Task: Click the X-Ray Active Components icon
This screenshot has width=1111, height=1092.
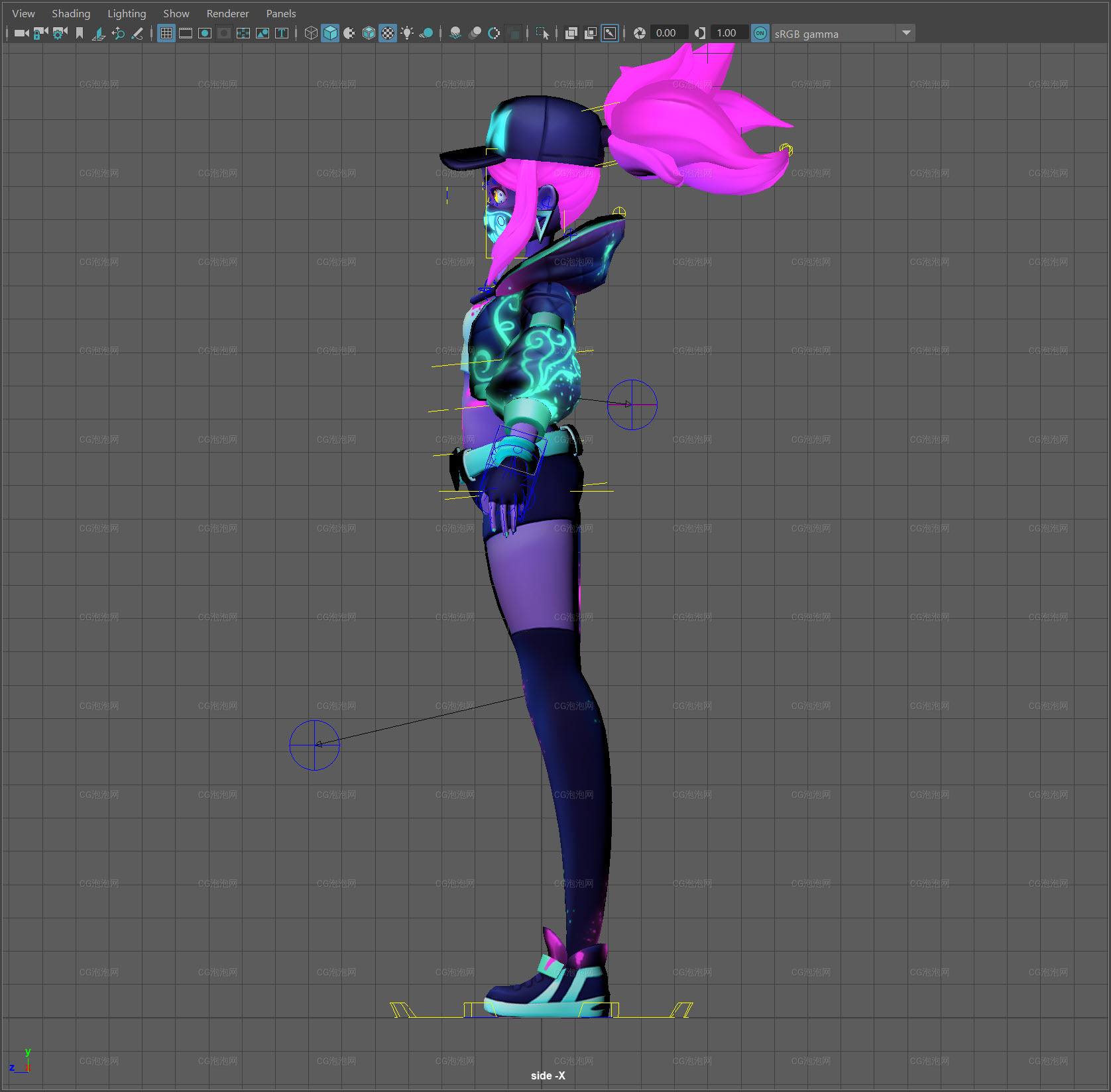Action: click(x=590, y=33)
